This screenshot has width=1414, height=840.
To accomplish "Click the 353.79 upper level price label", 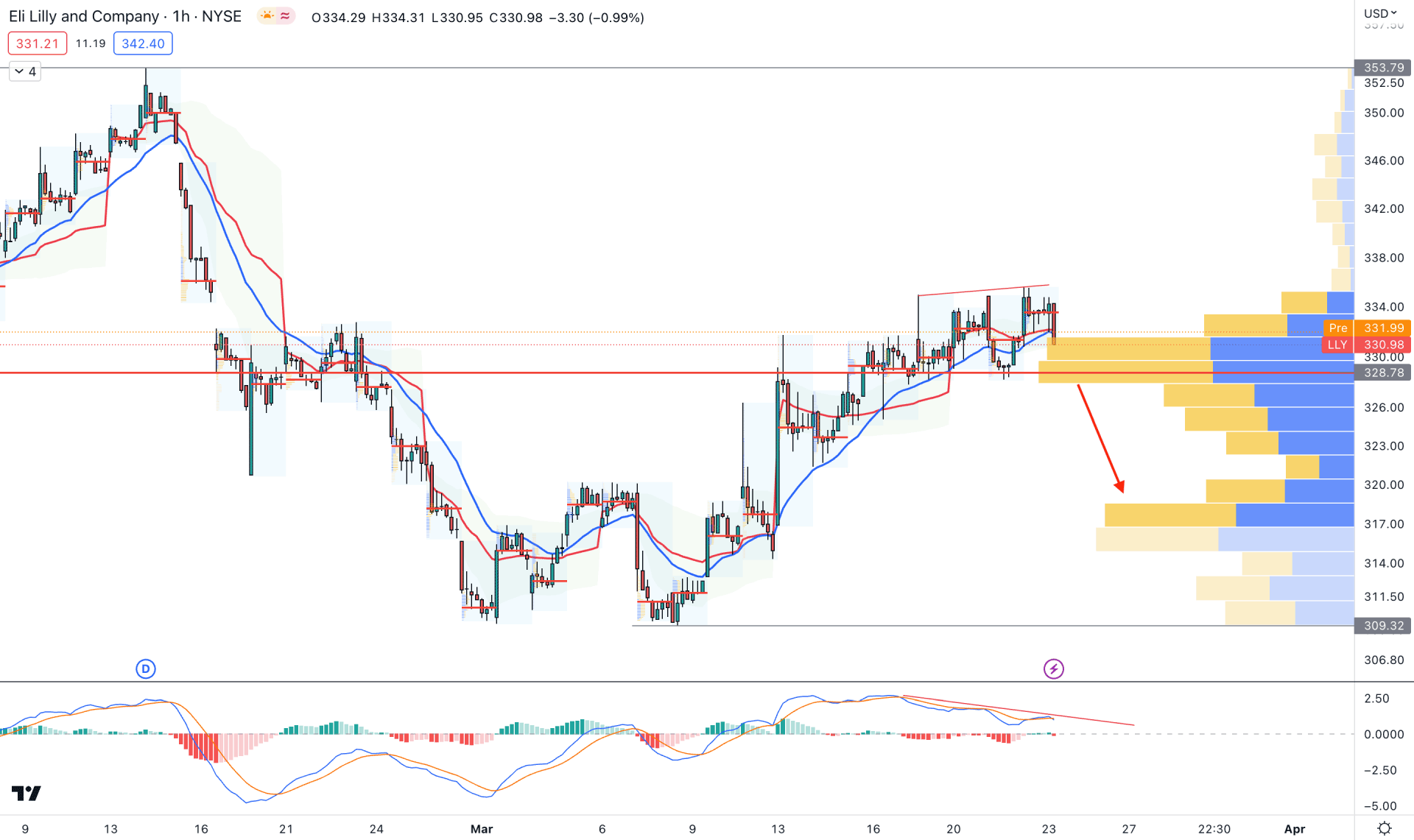I will (x=1383, y=67).
